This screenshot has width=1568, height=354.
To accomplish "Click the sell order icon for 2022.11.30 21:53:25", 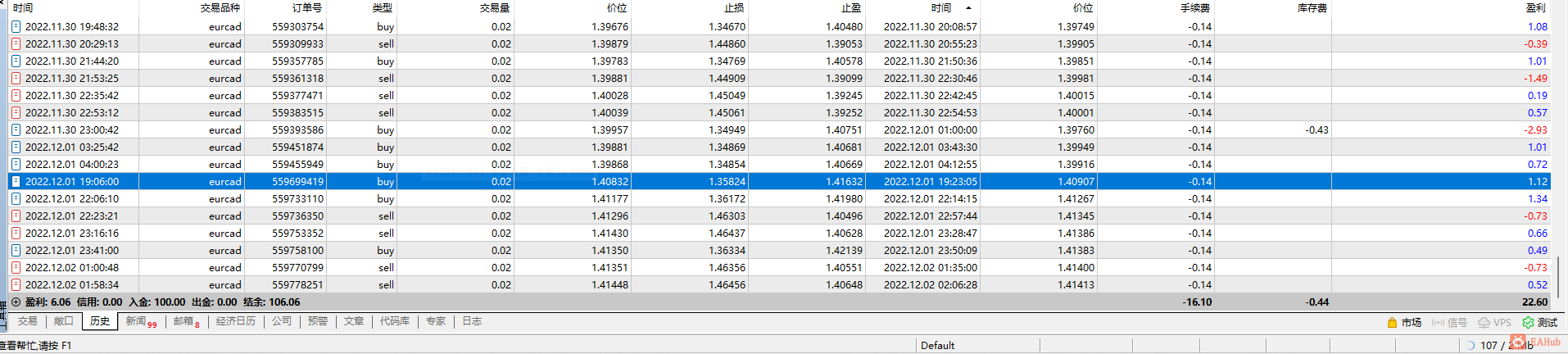I will 16,78.
